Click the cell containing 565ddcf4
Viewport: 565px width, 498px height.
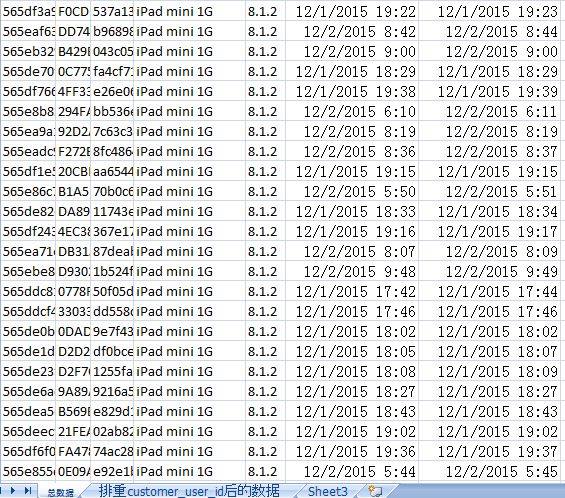[28, 312]
